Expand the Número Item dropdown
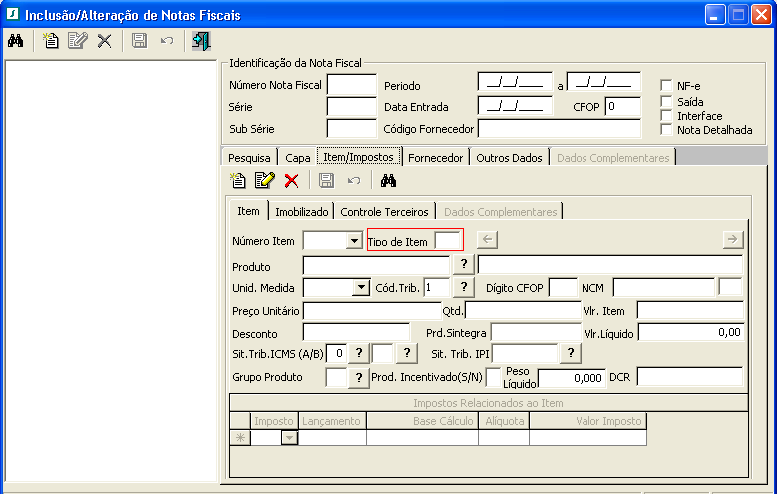779x494 pixels. (353, 241)
